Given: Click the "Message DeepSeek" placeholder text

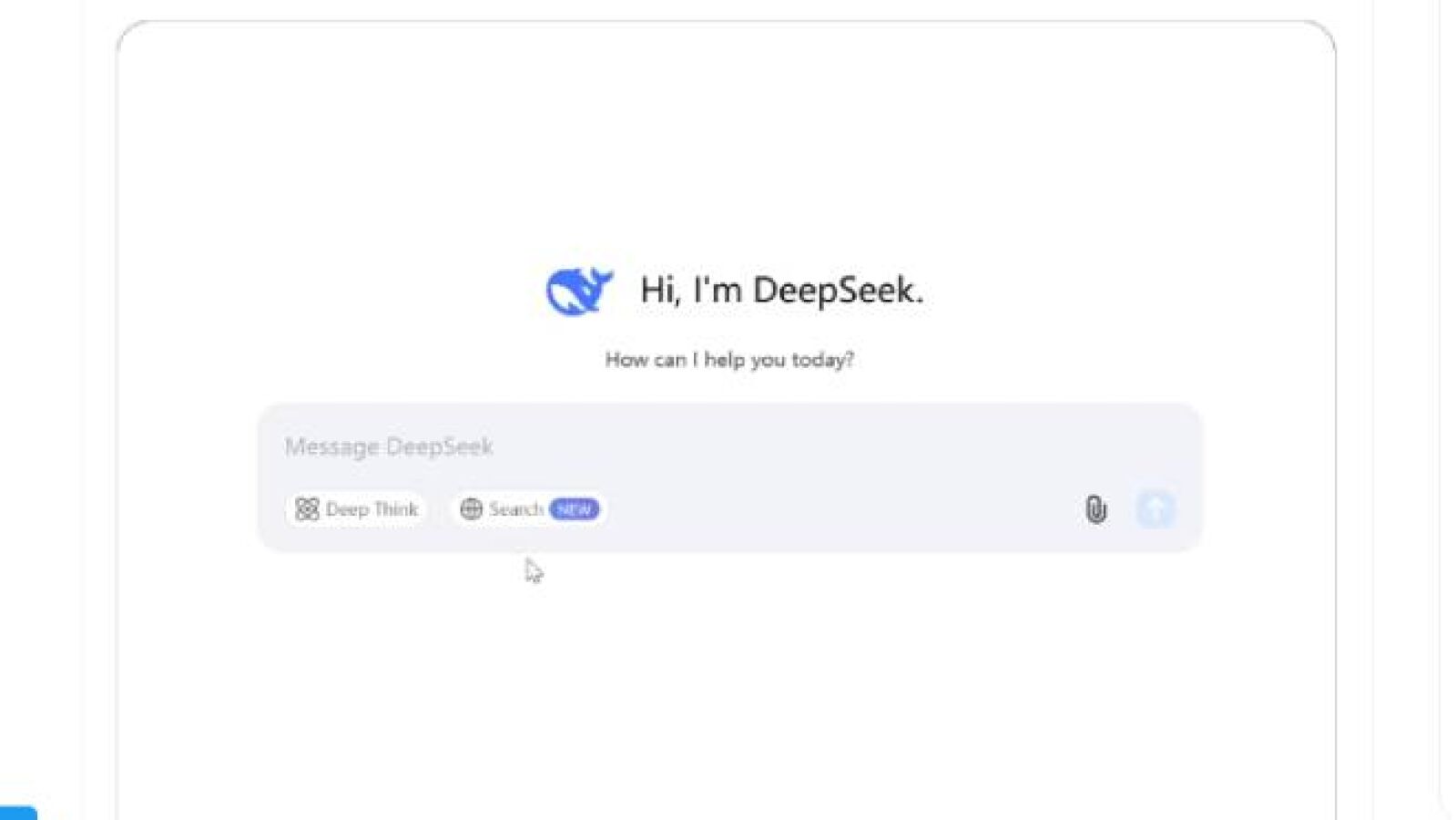Looking at the screenshot, I should click(x=389, y=447).
